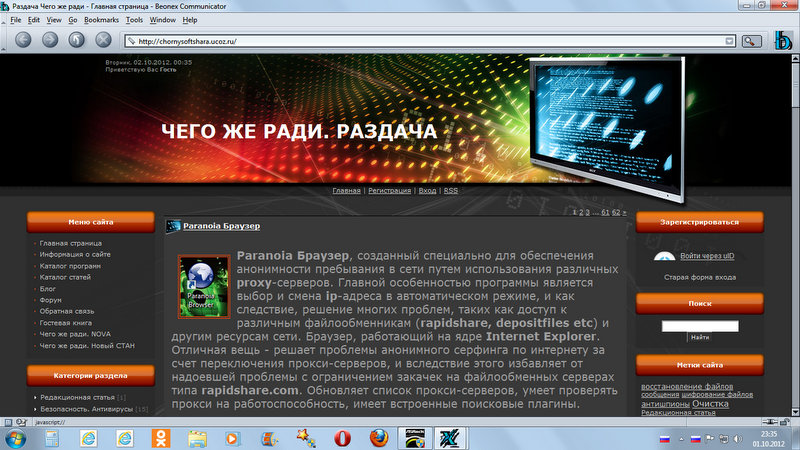This screenshot has width=800, height=450.
Task: Show hidden tray icons arrow
Action: point(681,439)
